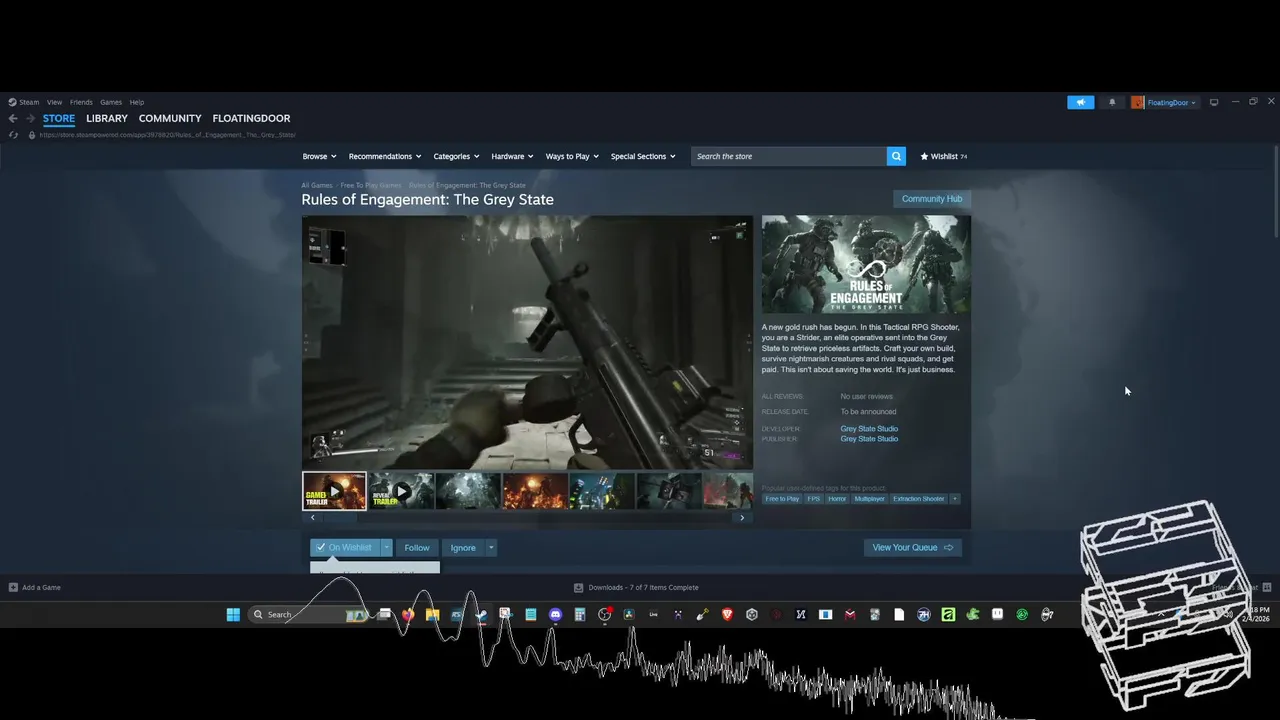Click the Extraction Shooter tag
The width and height of the screenshot is (1280, 720).
pyautogui.click(x=919, y=498)
